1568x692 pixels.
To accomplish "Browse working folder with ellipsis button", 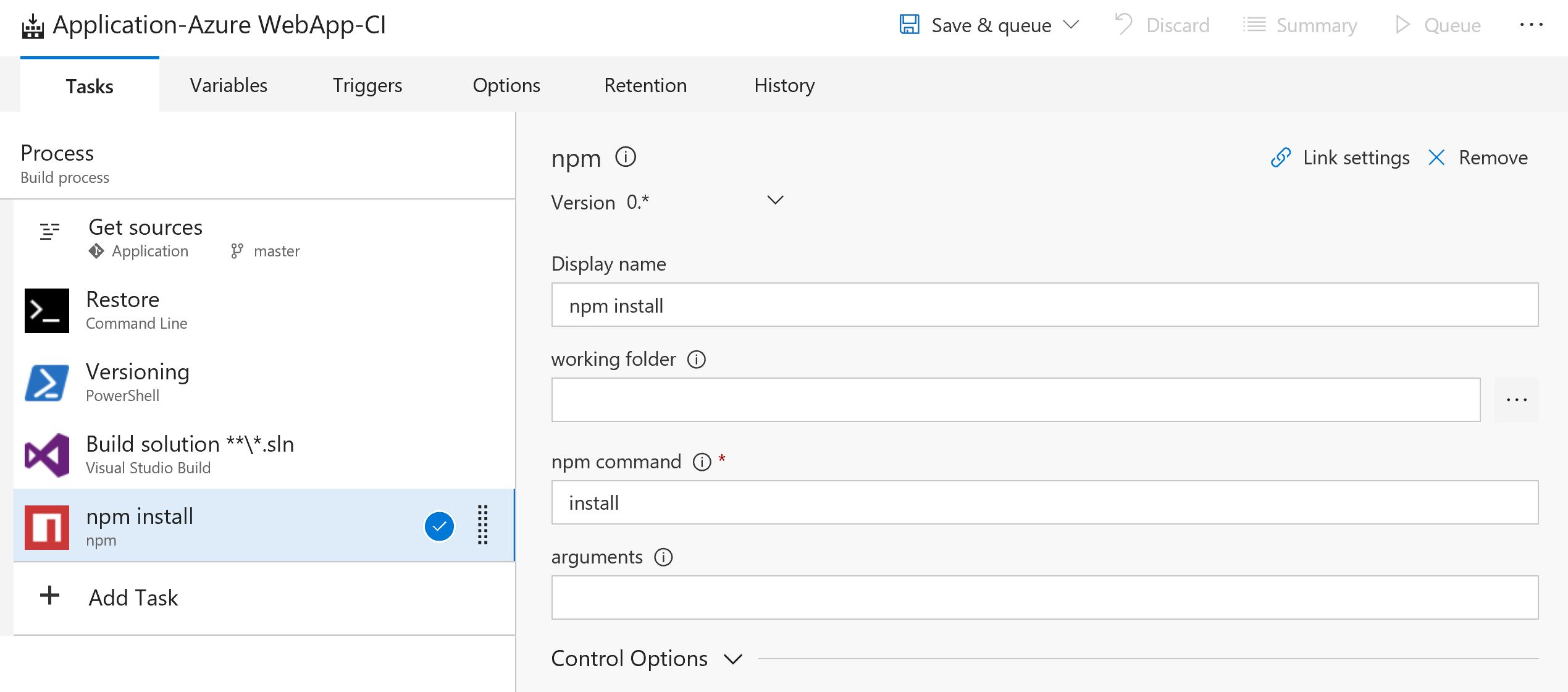I will pos(1516,400).
